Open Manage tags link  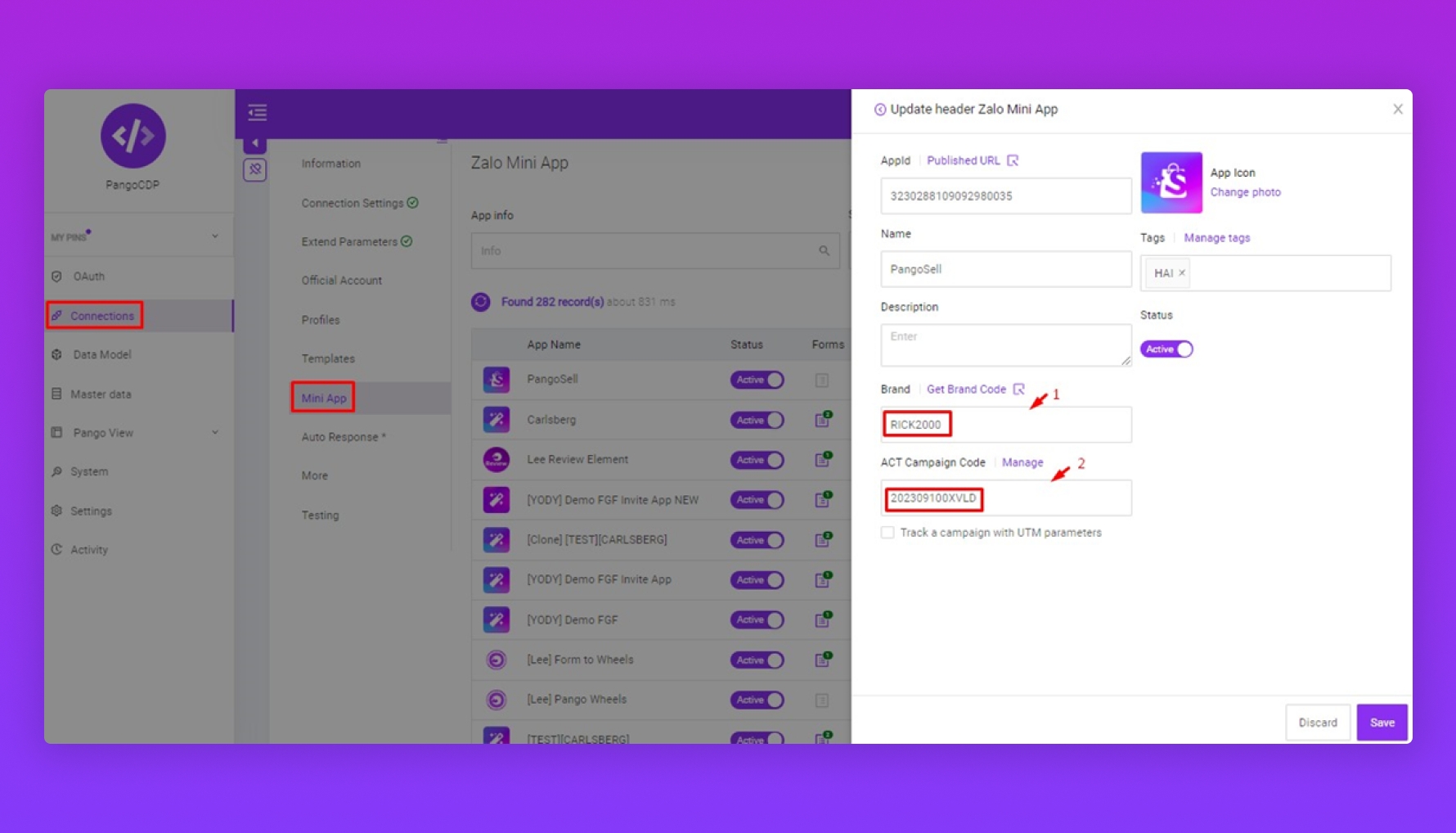tap(1216, 238)
